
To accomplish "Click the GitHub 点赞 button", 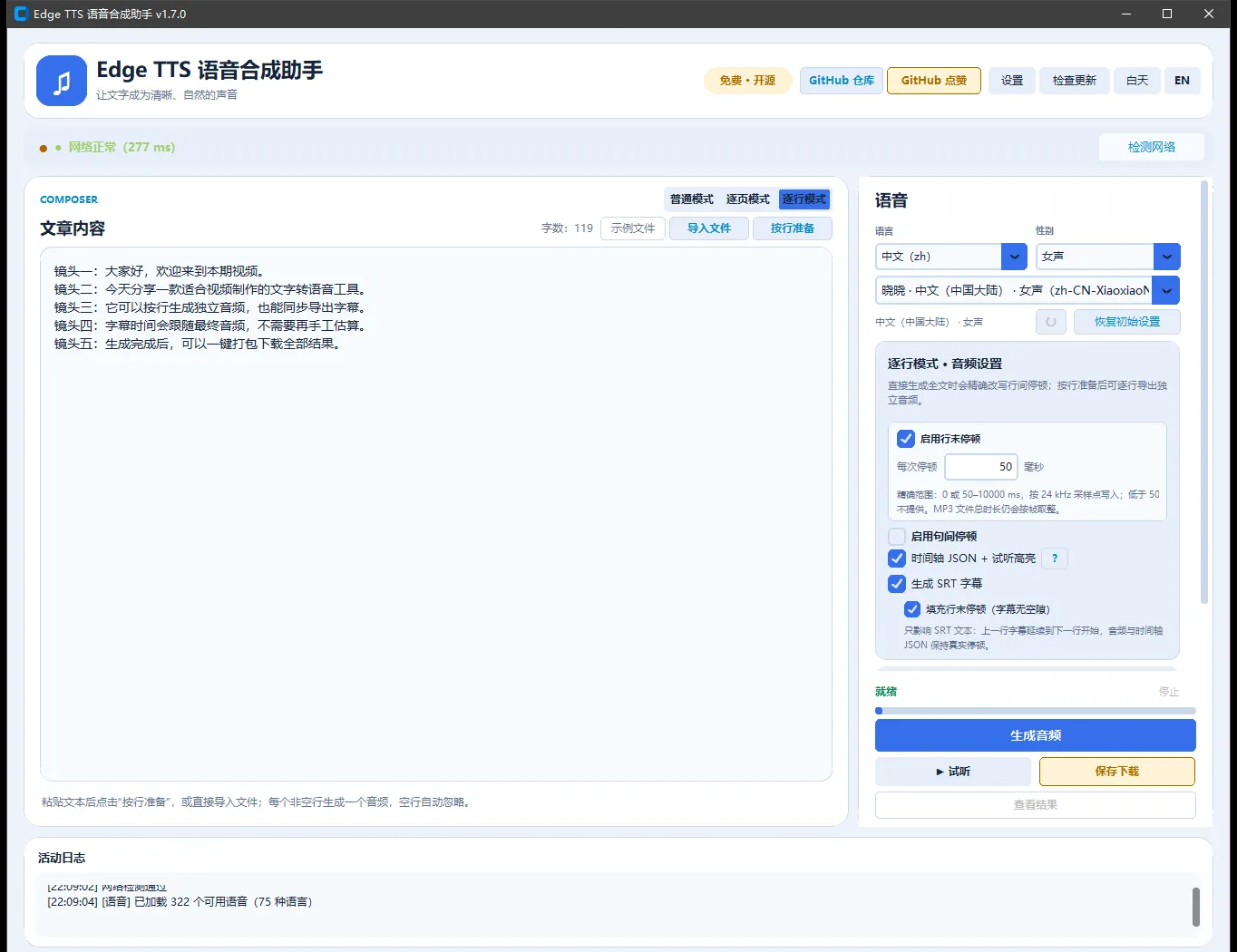I will [x=934, y=81].
